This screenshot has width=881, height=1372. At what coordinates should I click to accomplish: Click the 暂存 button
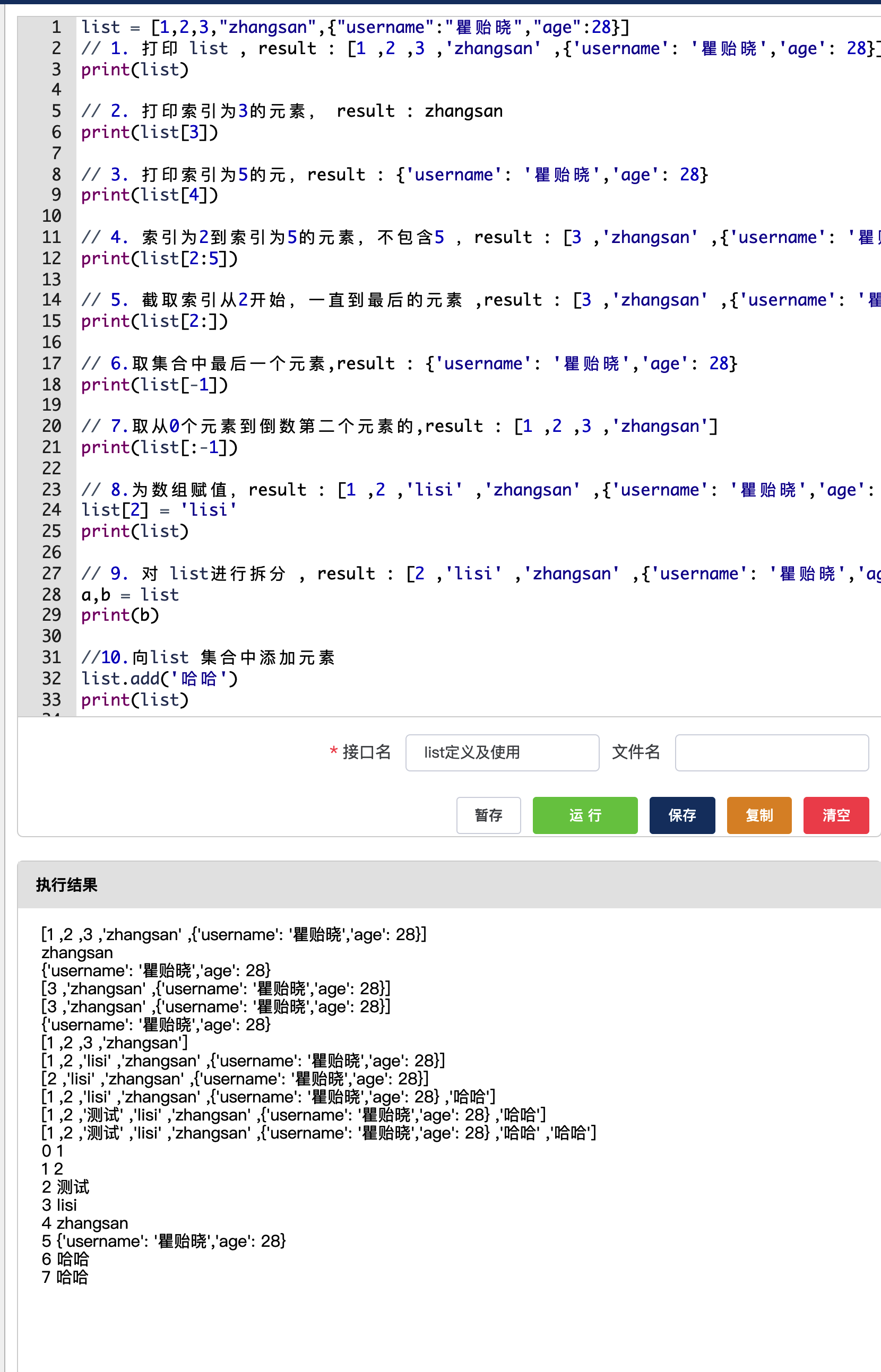pos(489,815)
